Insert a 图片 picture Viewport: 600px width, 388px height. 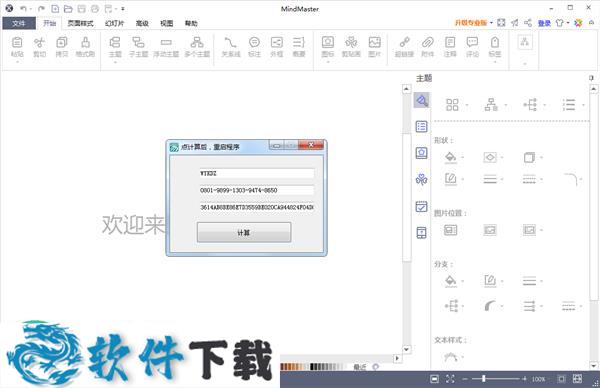click(374, 47)
